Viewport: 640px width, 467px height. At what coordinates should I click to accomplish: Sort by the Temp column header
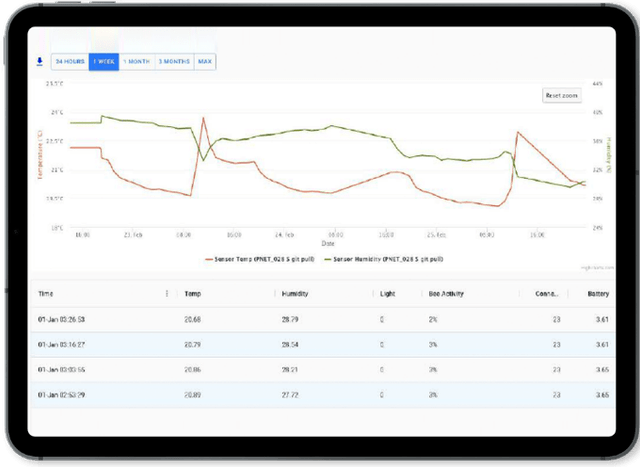pyautogui.click(x=193, y=294)
